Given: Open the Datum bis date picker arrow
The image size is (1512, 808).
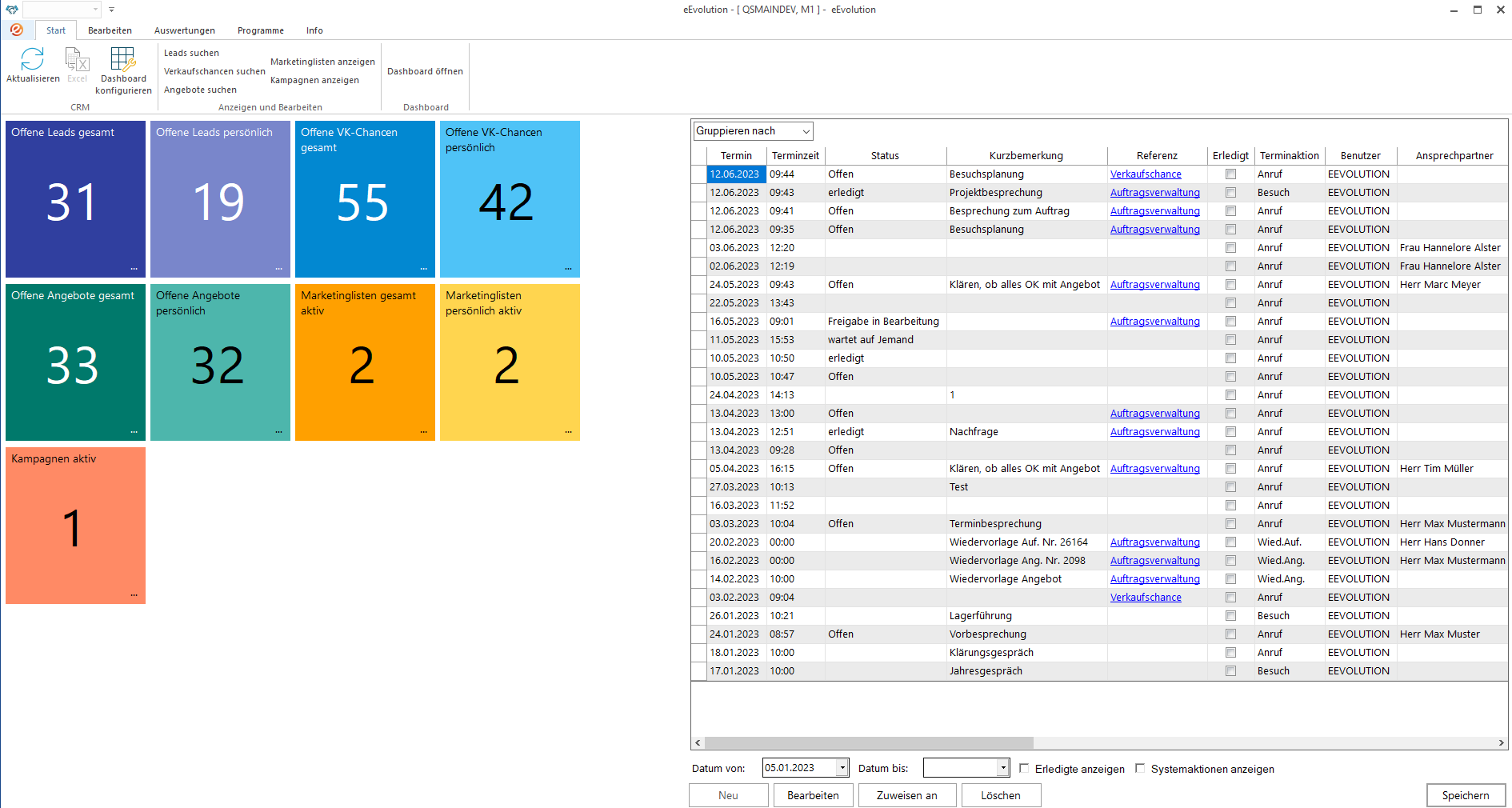Looking at the screenshot, I should 1002,768.
